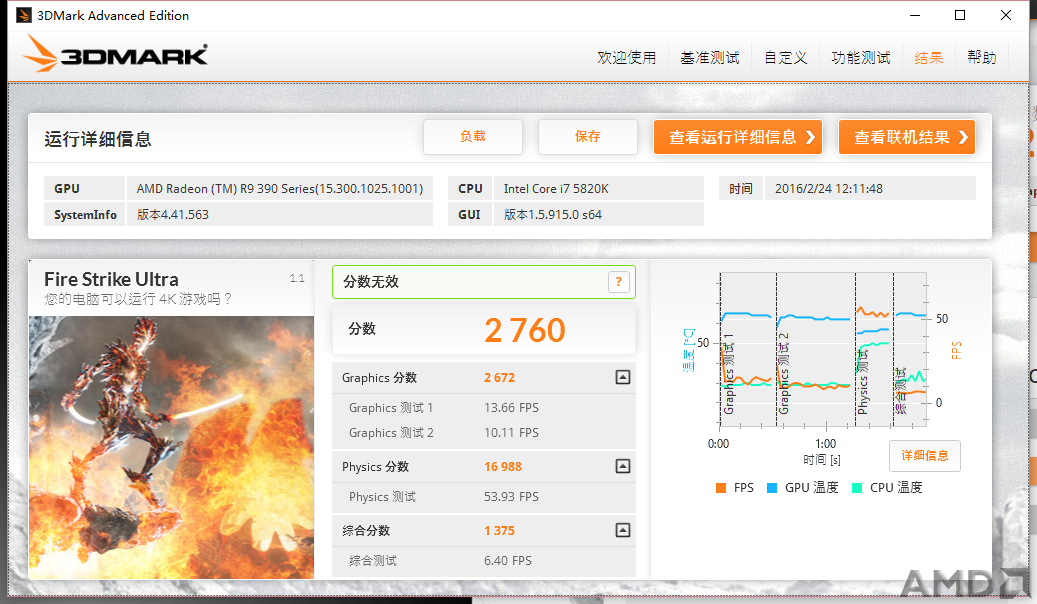Click the Physics score value 16 988
The height and width of the screenshot is (604, 1037).
click(x=503, y=466)
